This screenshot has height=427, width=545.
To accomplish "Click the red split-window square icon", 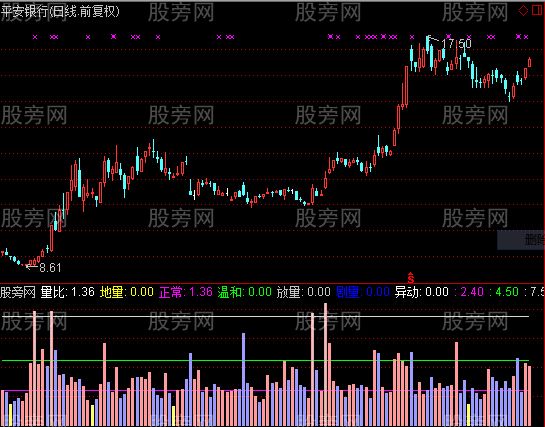I will point(538,10).
